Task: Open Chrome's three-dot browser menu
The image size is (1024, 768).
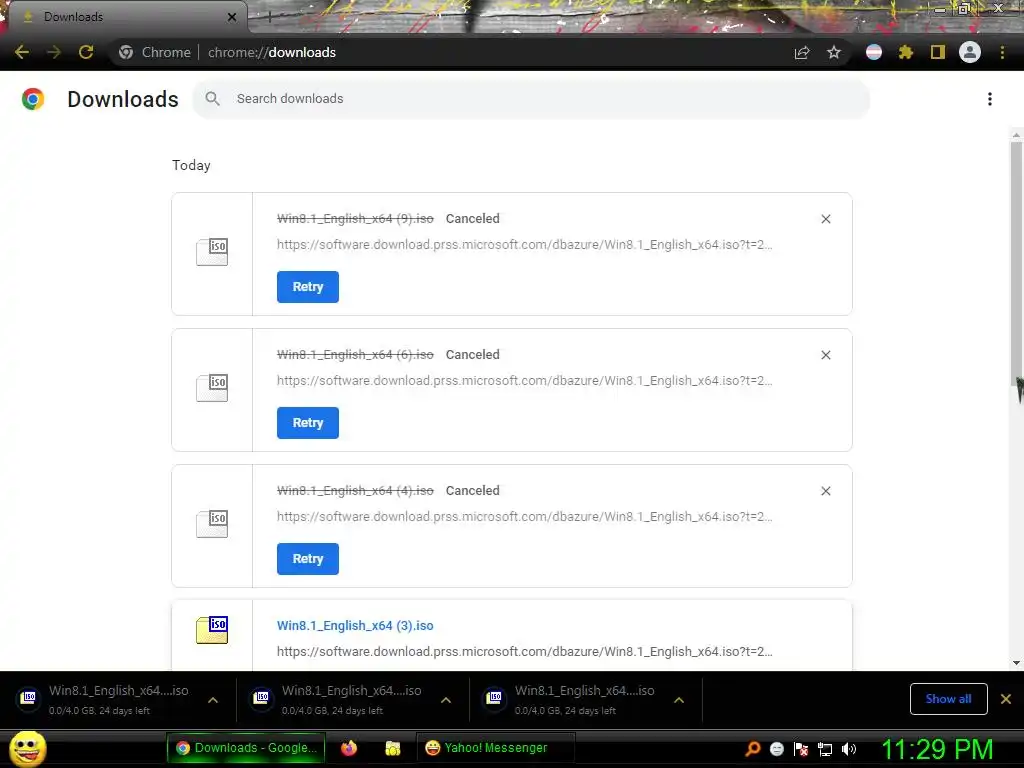Action: pyautogui.click(x=1002, y=52)
